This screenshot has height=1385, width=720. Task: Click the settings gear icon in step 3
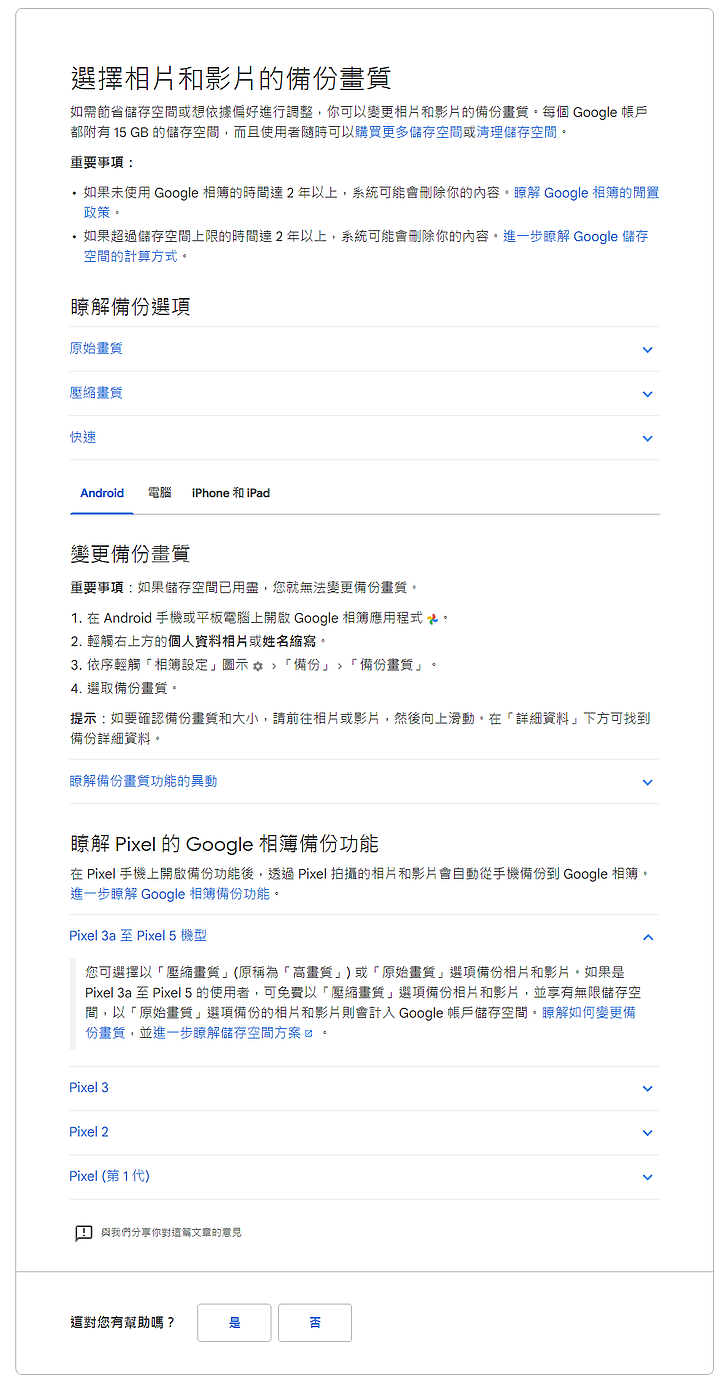[258, 666]
